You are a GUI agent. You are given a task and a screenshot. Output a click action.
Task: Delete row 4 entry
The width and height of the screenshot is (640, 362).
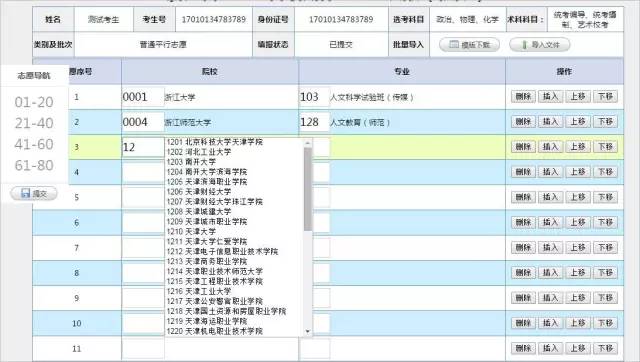523,172
